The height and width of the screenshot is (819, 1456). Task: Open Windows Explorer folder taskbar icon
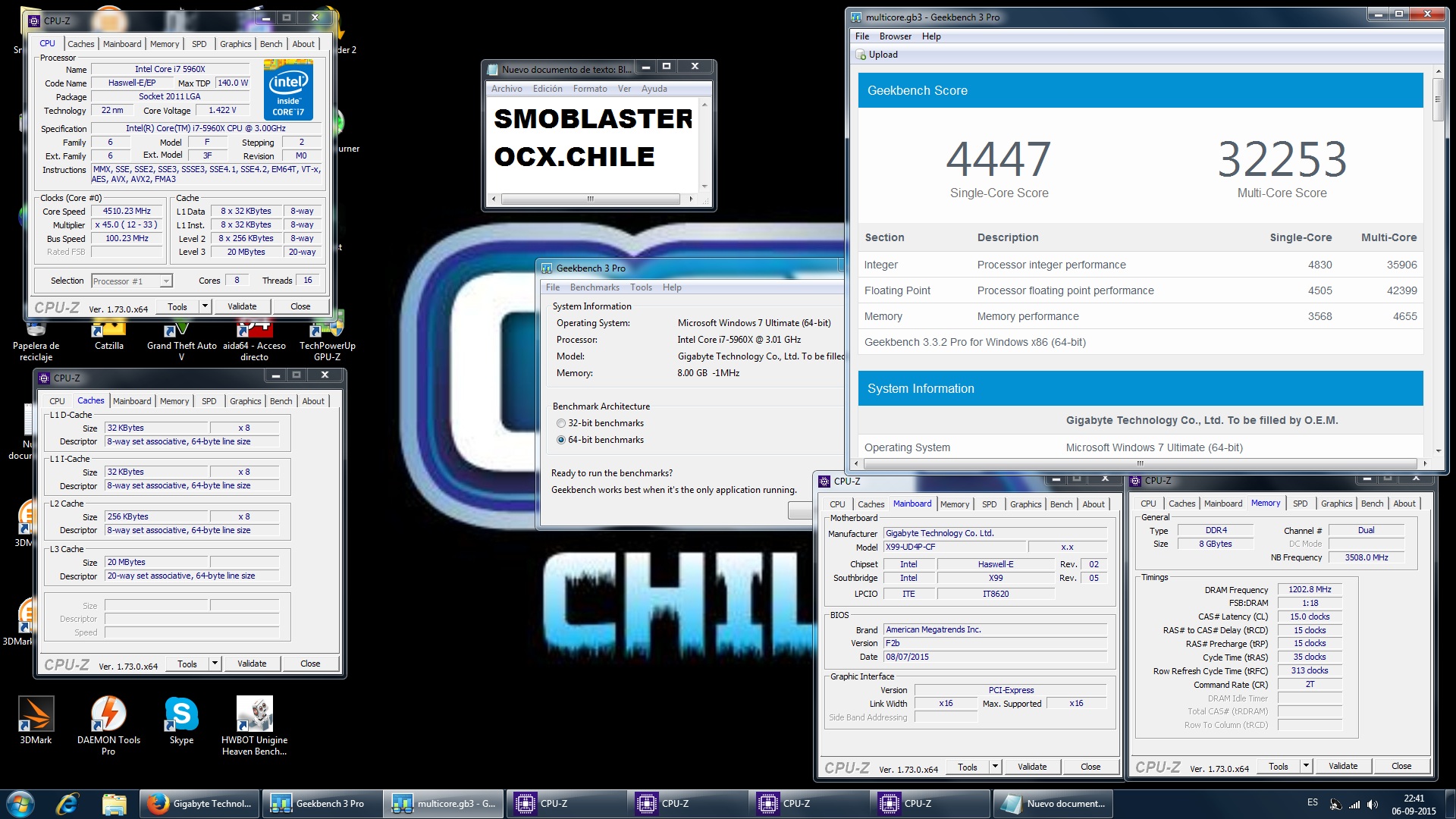(x=114, y=804)
